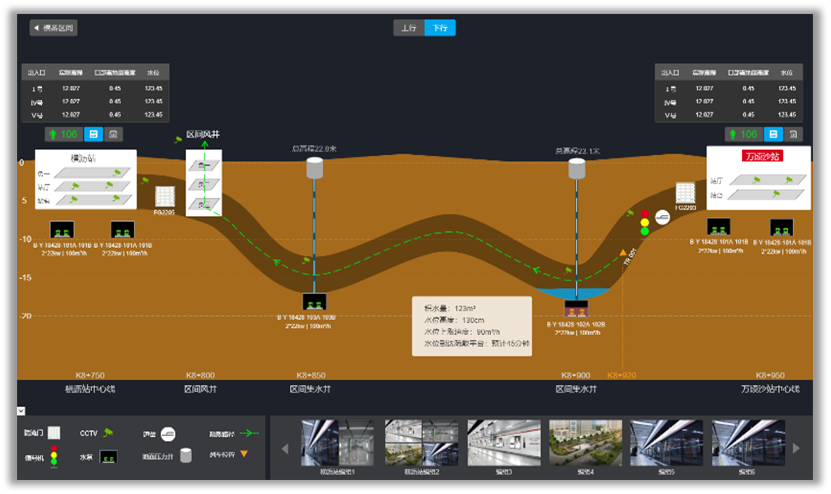Click the right water tower cylinder icon
Screen dimensions: 831x494
click(576, 168)
